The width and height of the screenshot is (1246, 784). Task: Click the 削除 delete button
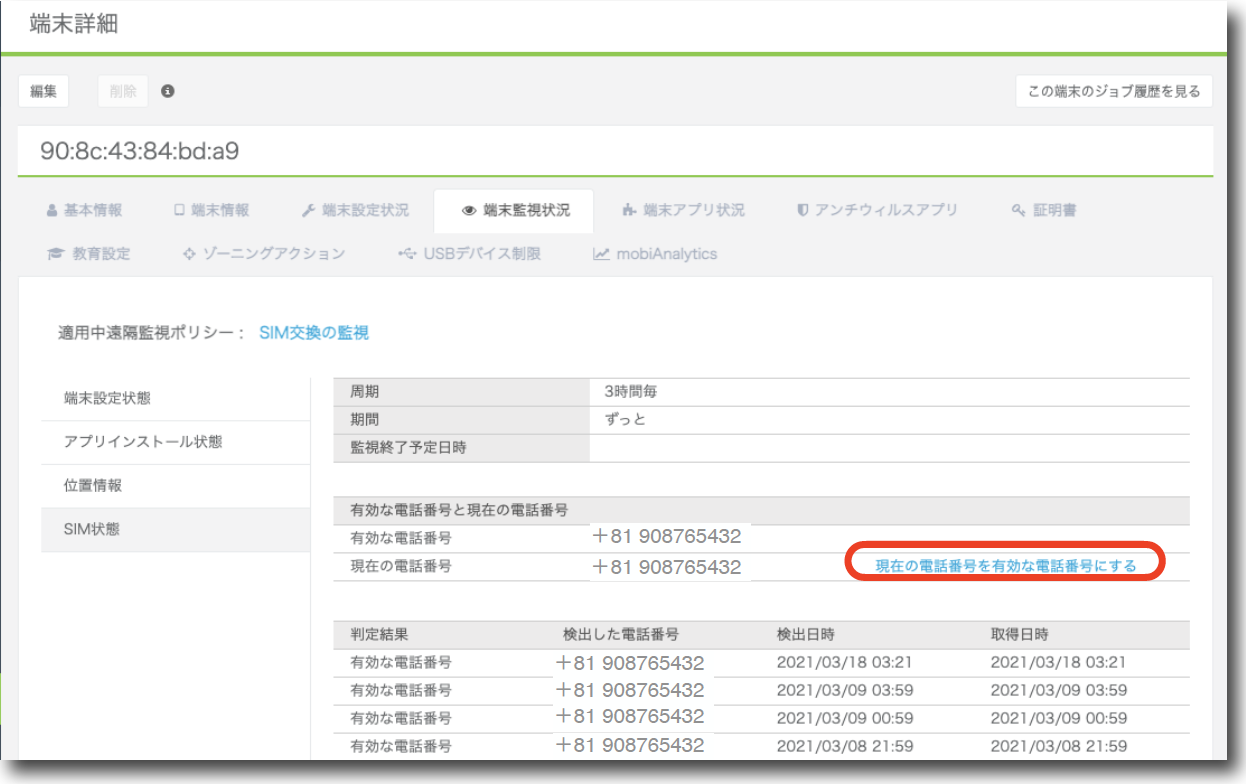(123, 91)
